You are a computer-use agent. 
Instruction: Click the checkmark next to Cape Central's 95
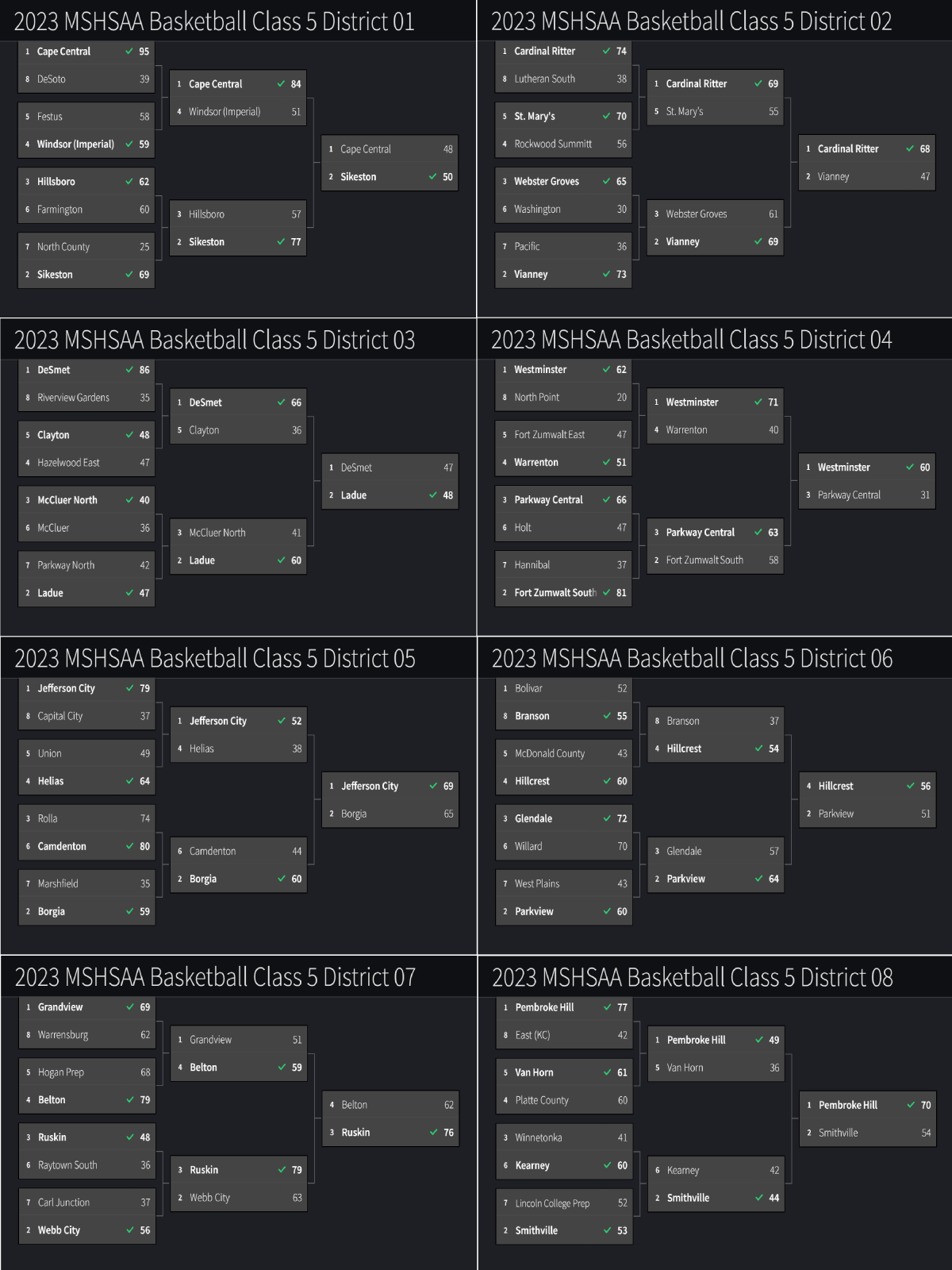[x=129, y=52]
